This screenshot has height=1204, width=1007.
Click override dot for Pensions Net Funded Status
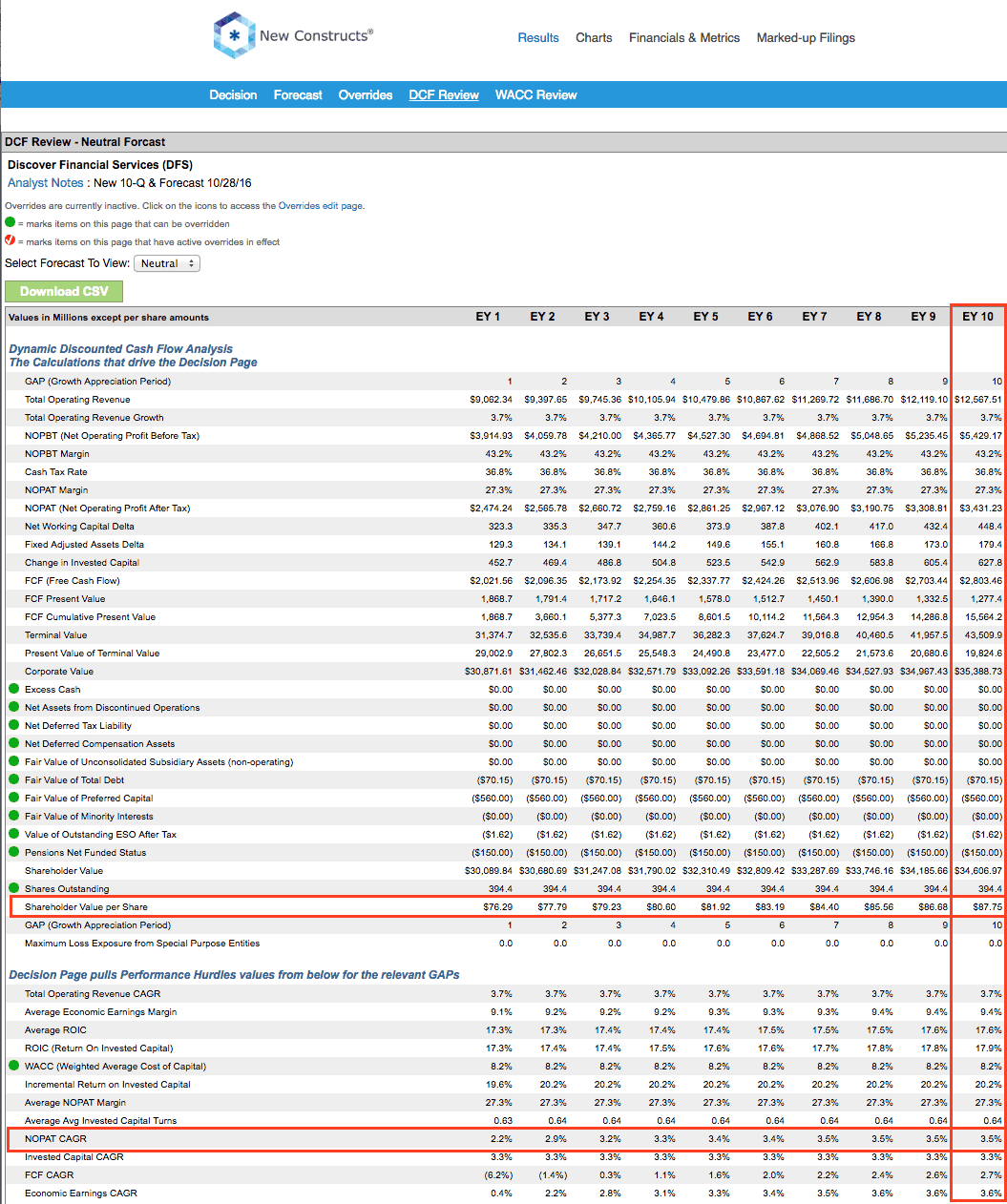click(13, 852)
